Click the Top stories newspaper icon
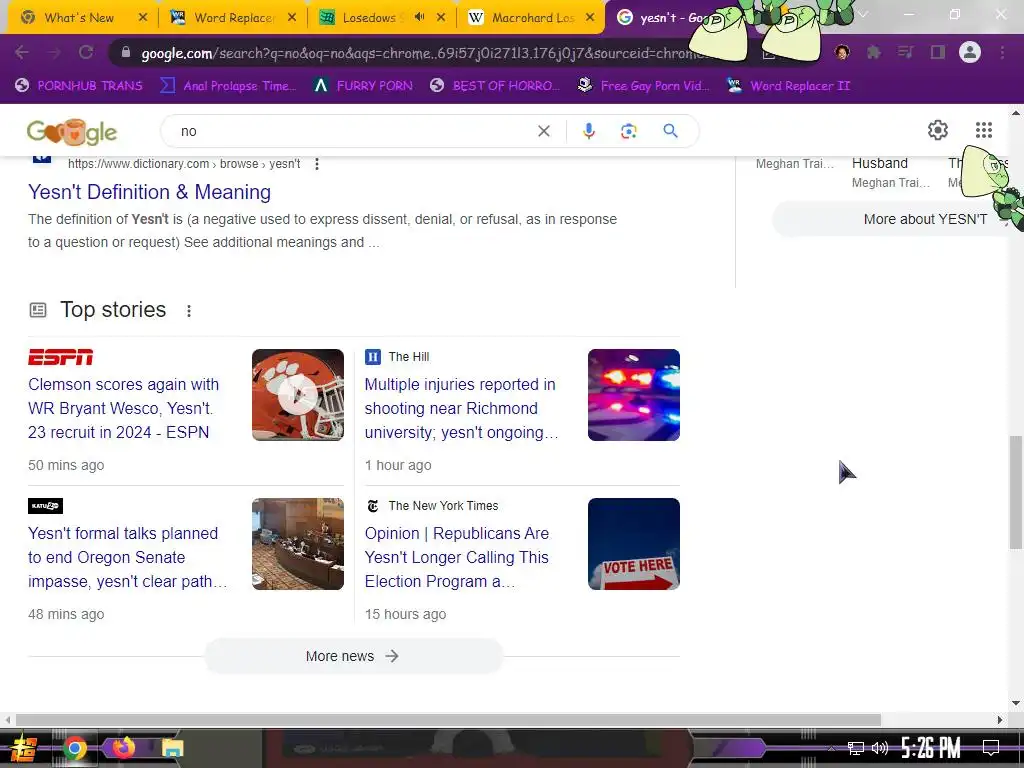Screen dimensions: 1024x768 click(x=38, y=310)
